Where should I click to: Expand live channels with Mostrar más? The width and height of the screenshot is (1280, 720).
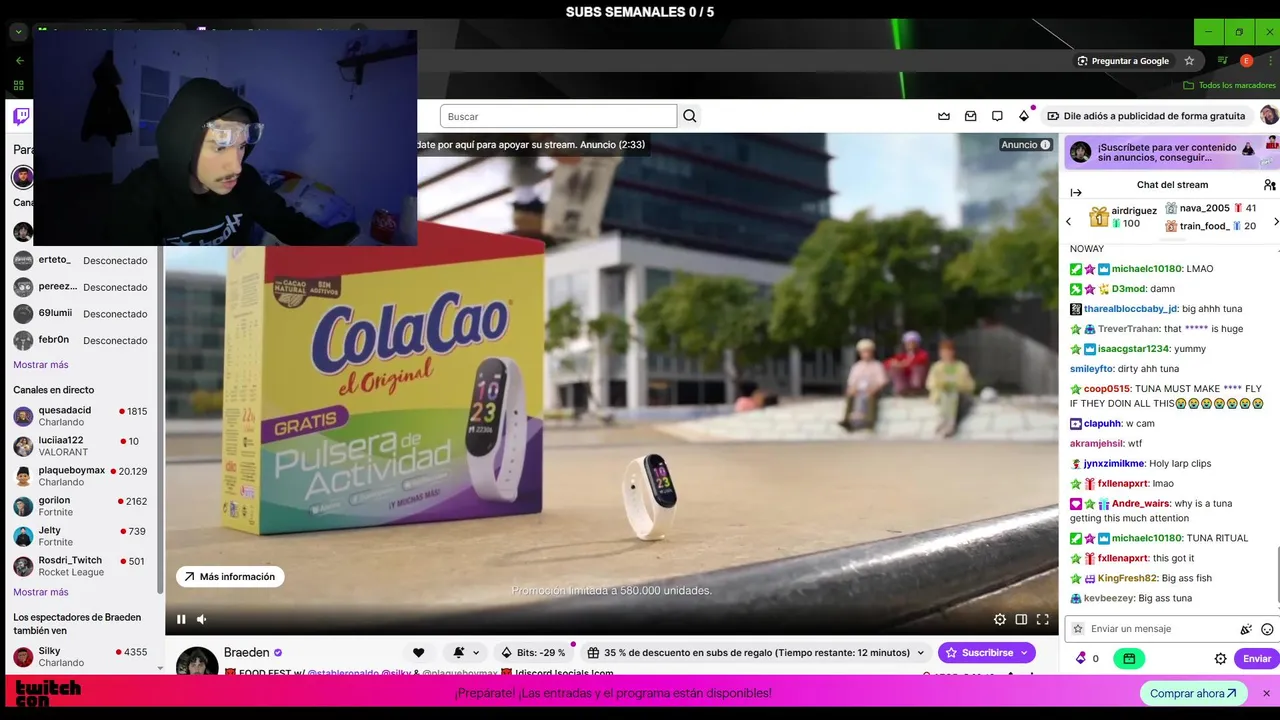point(41,592)
